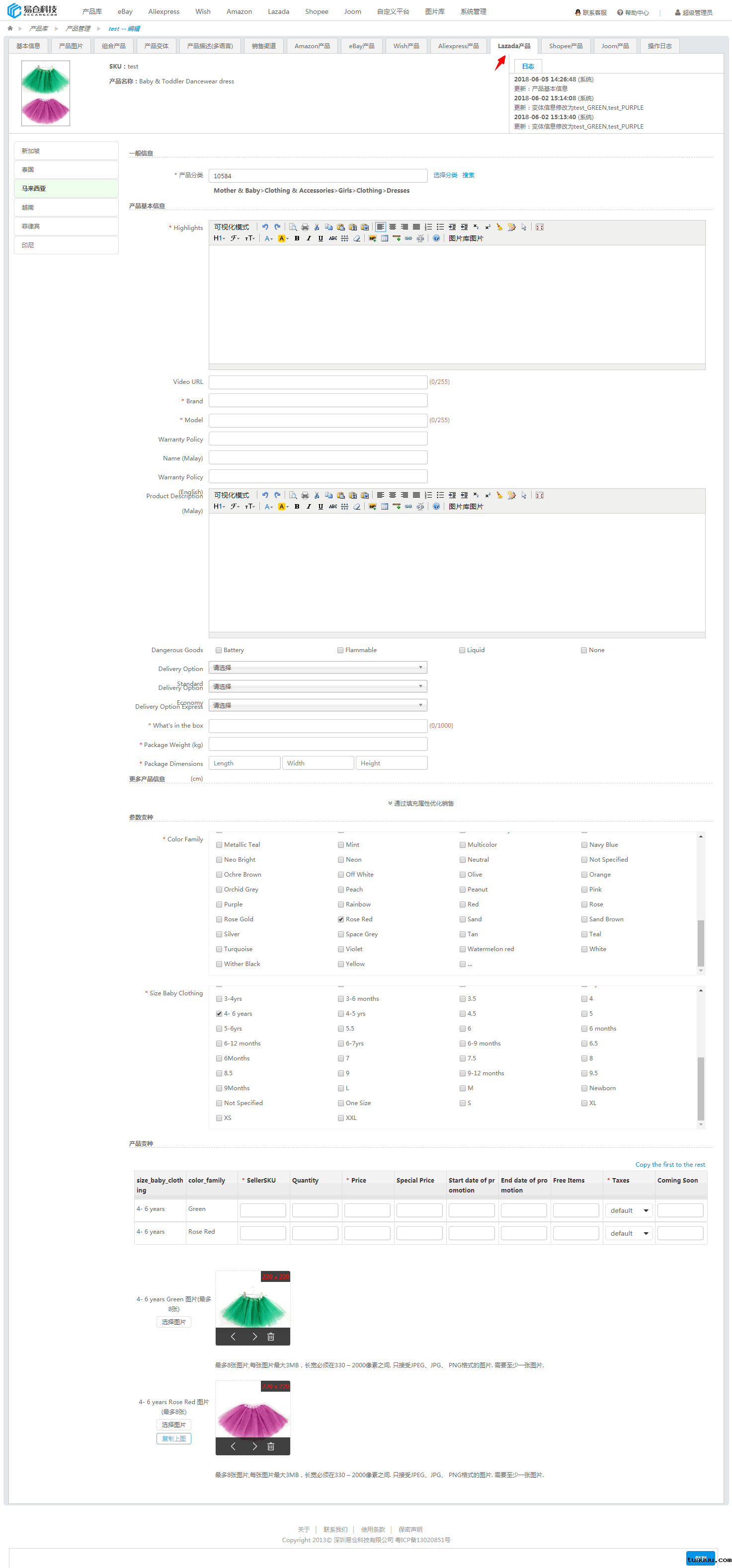Click 复制上图 button for Rose Red images

173,1439
